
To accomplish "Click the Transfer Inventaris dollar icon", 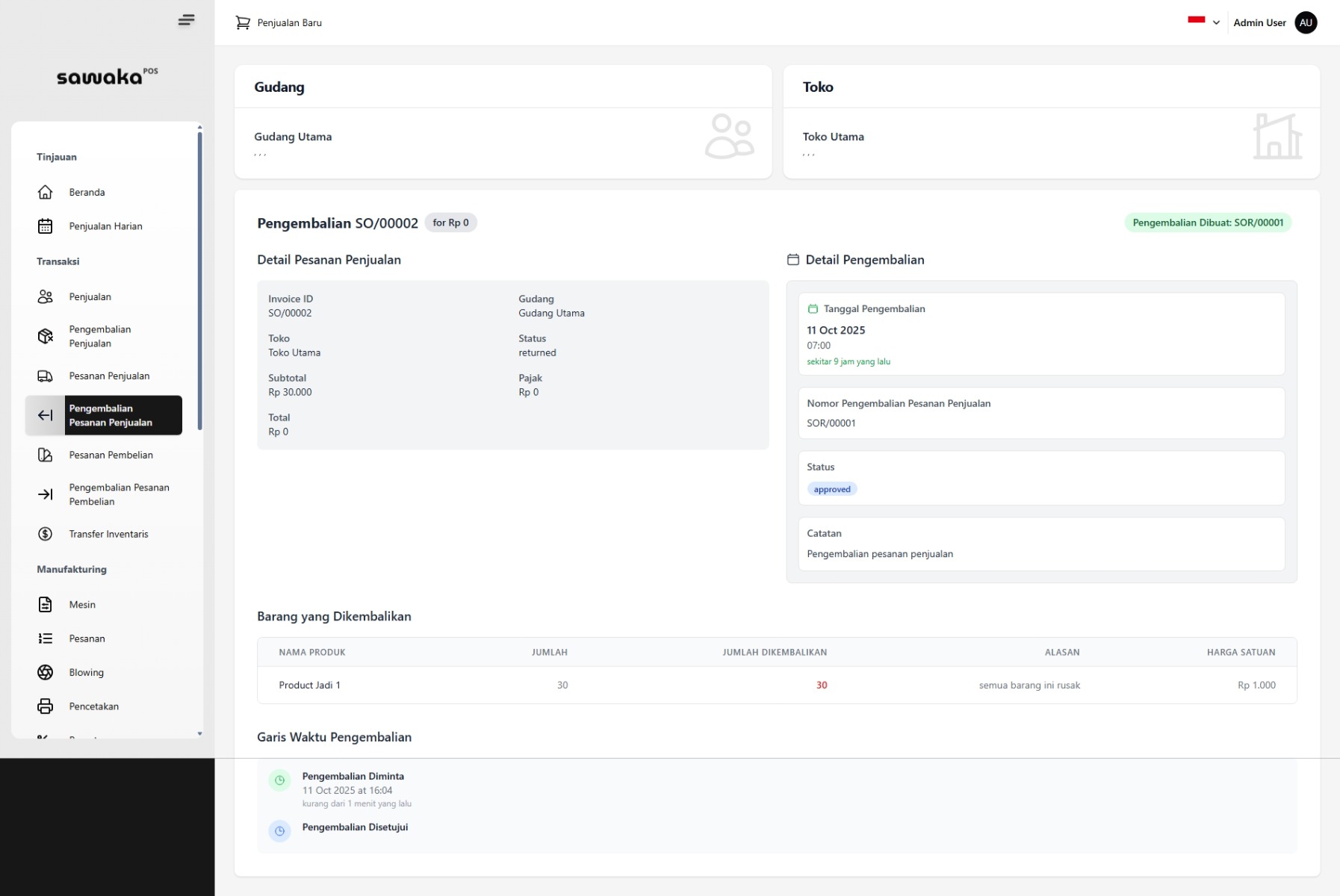I will tap(46, 534).
